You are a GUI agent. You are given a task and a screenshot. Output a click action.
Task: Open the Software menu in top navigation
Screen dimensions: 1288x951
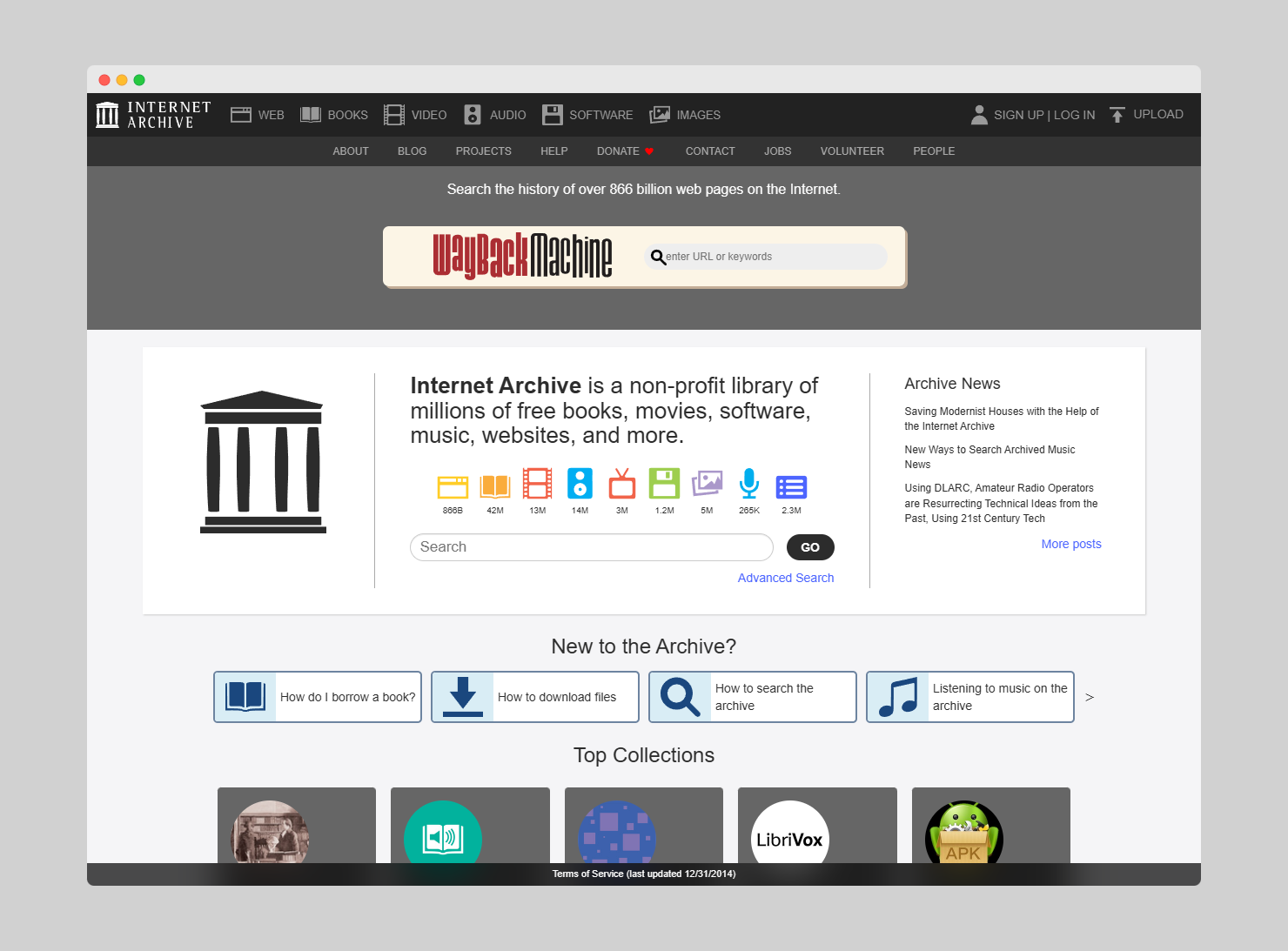pyautogui.click(x=587, y=115)
